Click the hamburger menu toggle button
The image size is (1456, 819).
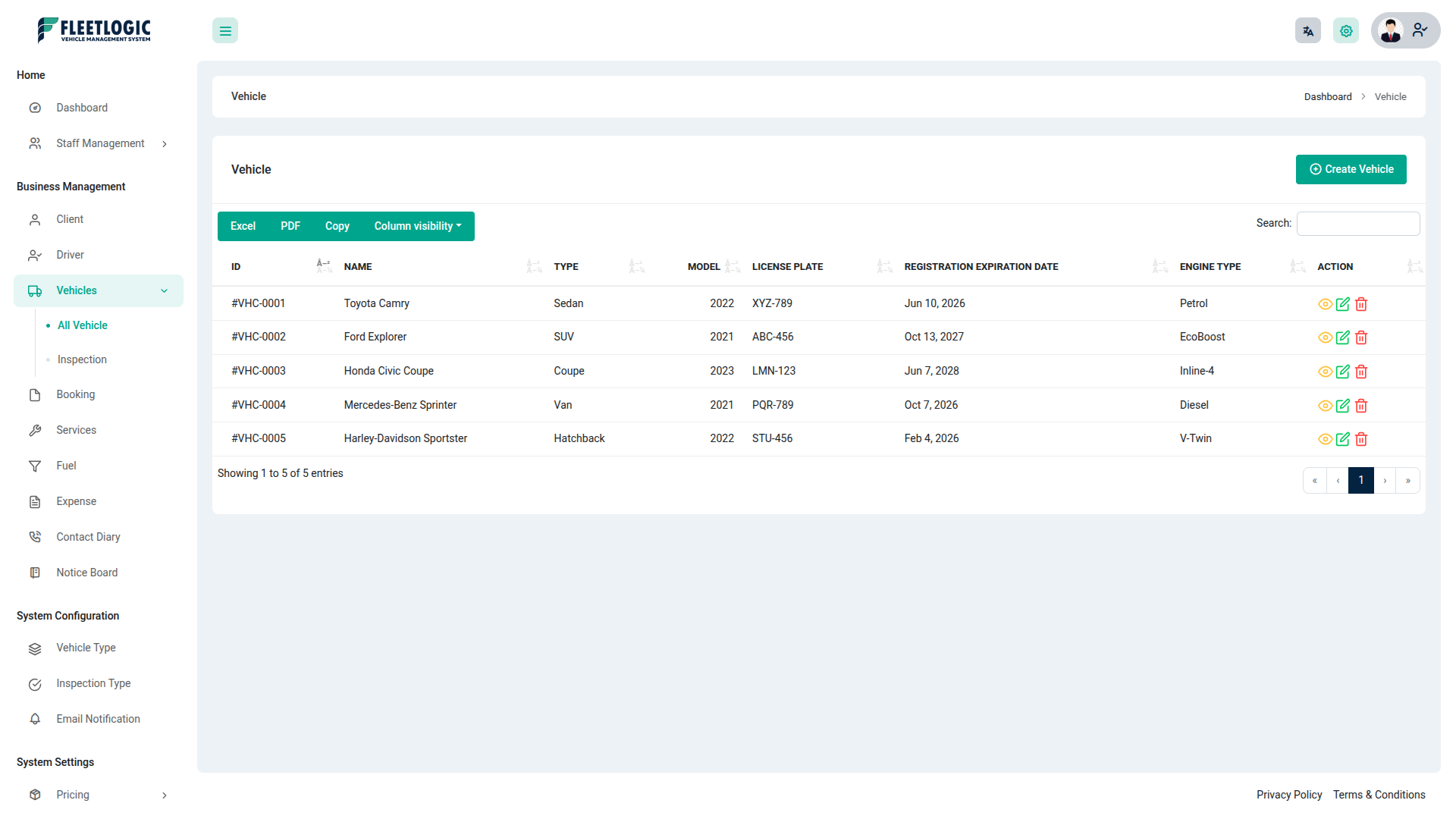225,31
